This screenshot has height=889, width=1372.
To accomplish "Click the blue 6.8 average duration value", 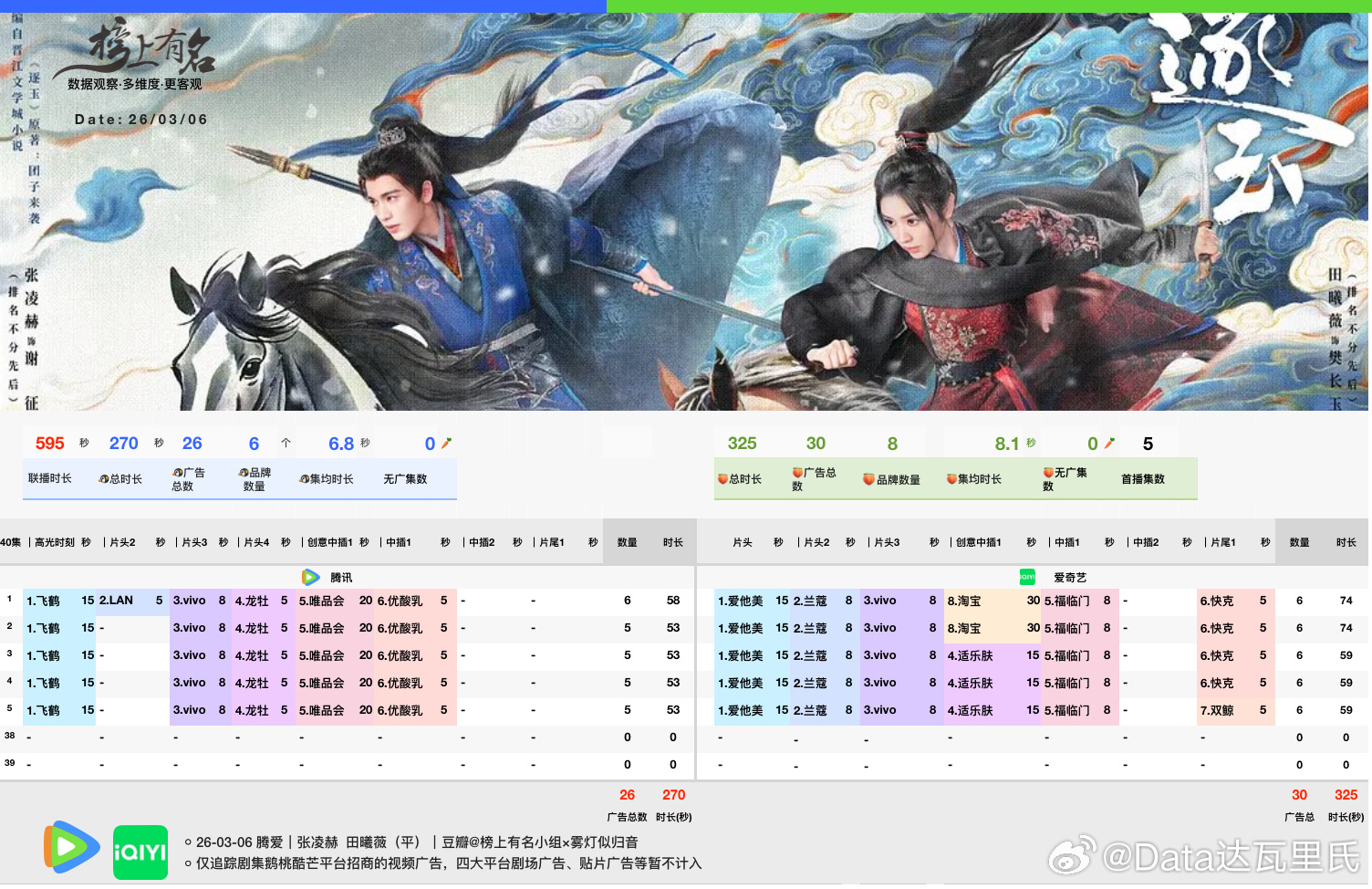I will click(341, 444).
